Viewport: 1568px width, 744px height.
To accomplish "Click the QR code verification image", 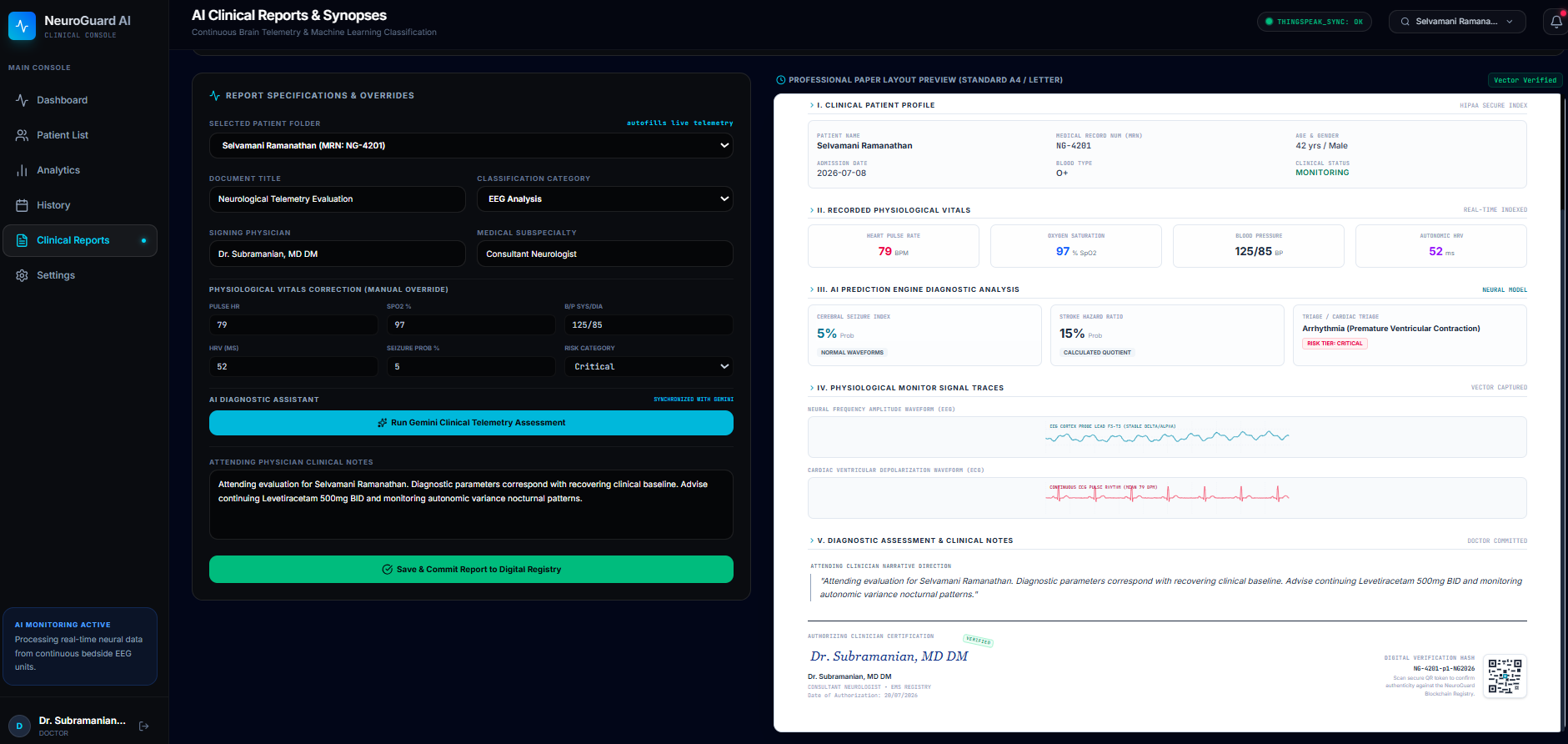I will 1505,676.
